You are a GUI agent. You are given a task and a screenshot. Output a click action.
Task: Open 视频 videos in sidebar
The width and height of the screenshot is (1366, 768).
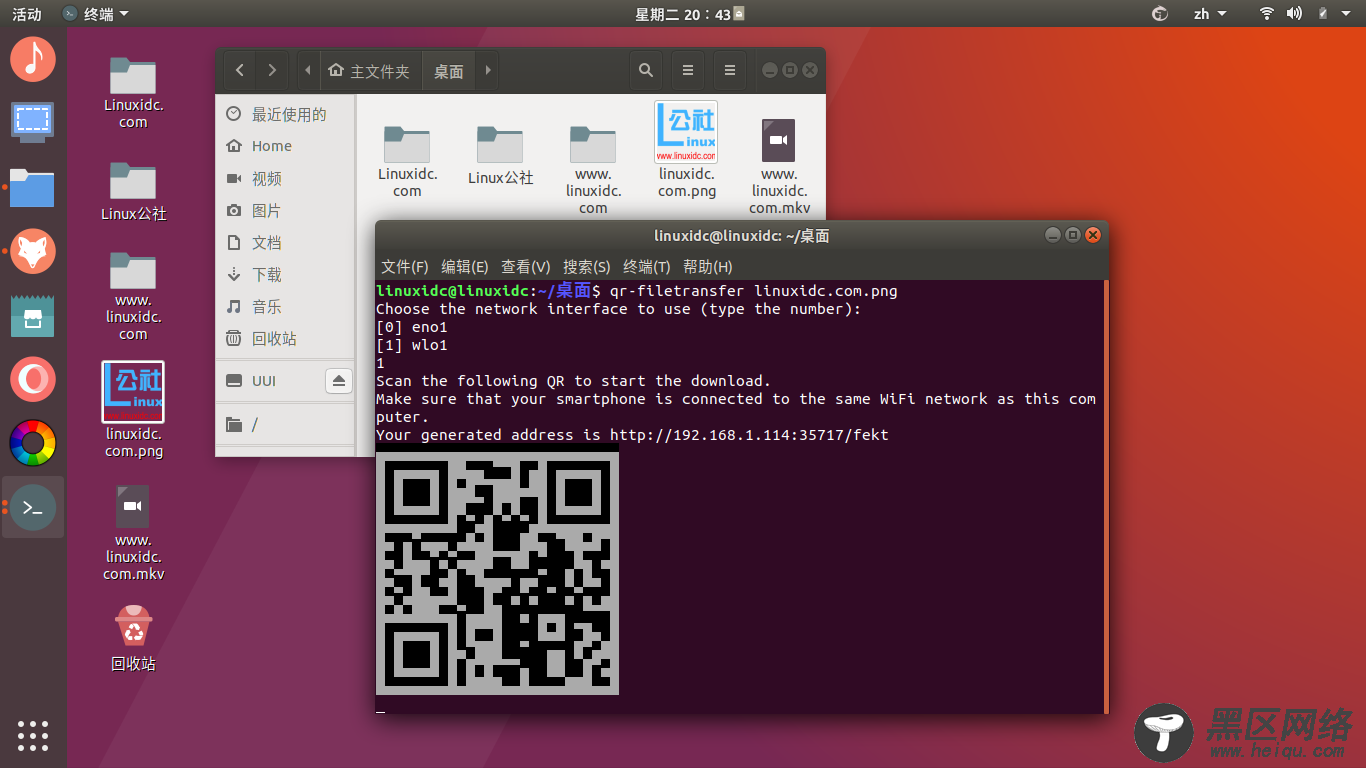click(x=285, y=178)
